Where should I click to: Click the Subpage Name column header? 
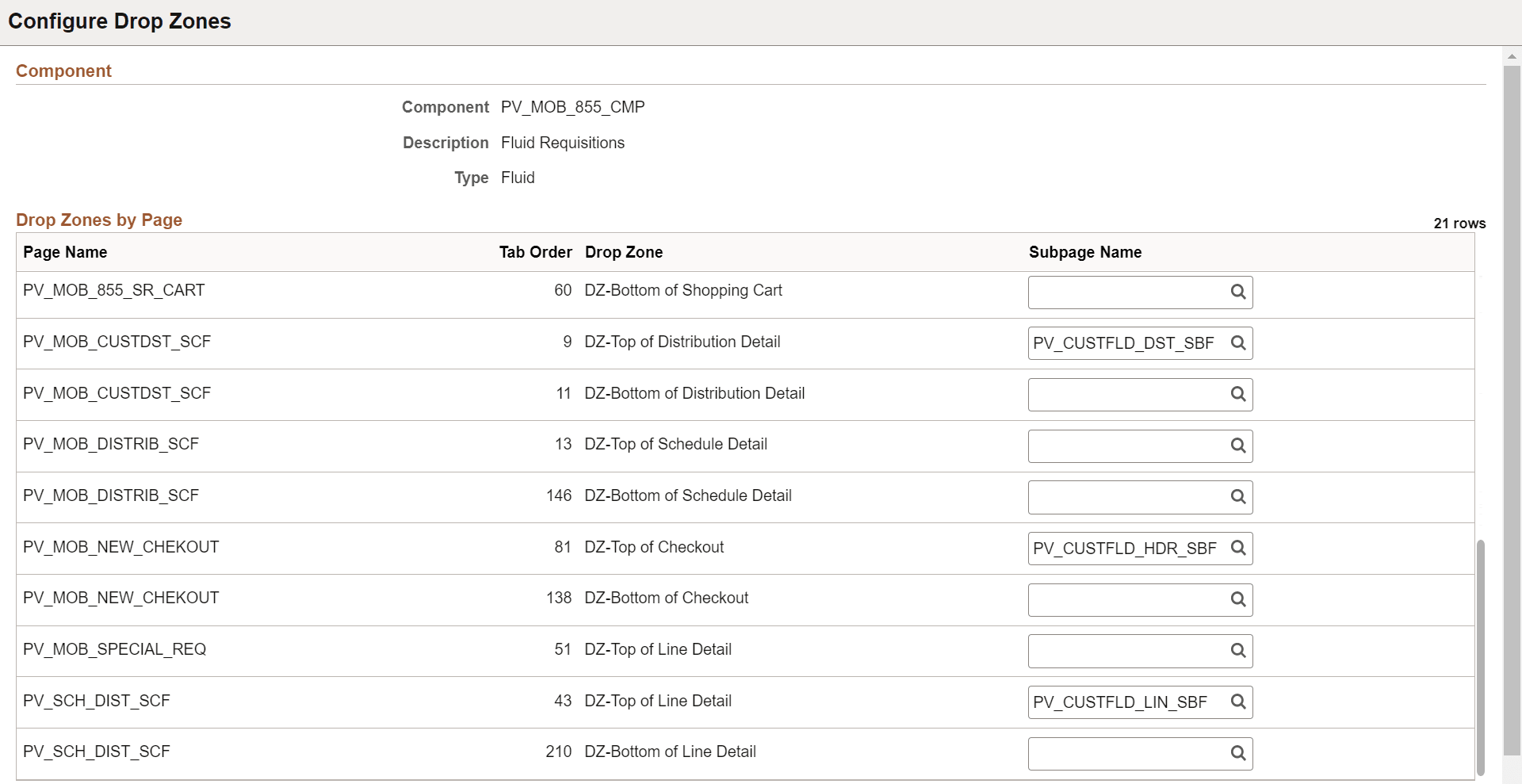point(1084,252)
